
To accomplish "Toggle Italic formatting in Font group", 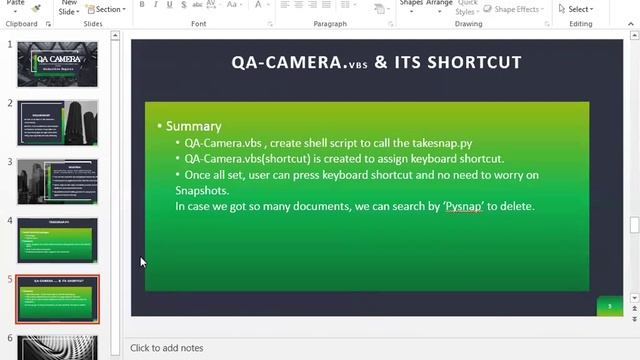I will point(156,4).
